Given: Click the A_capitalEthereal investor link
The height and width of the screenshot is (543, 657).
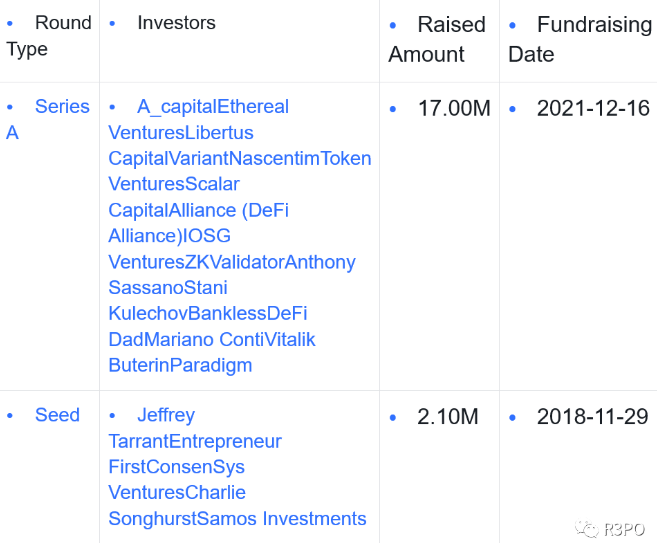Looking at the screenshot, I should 213,106.
